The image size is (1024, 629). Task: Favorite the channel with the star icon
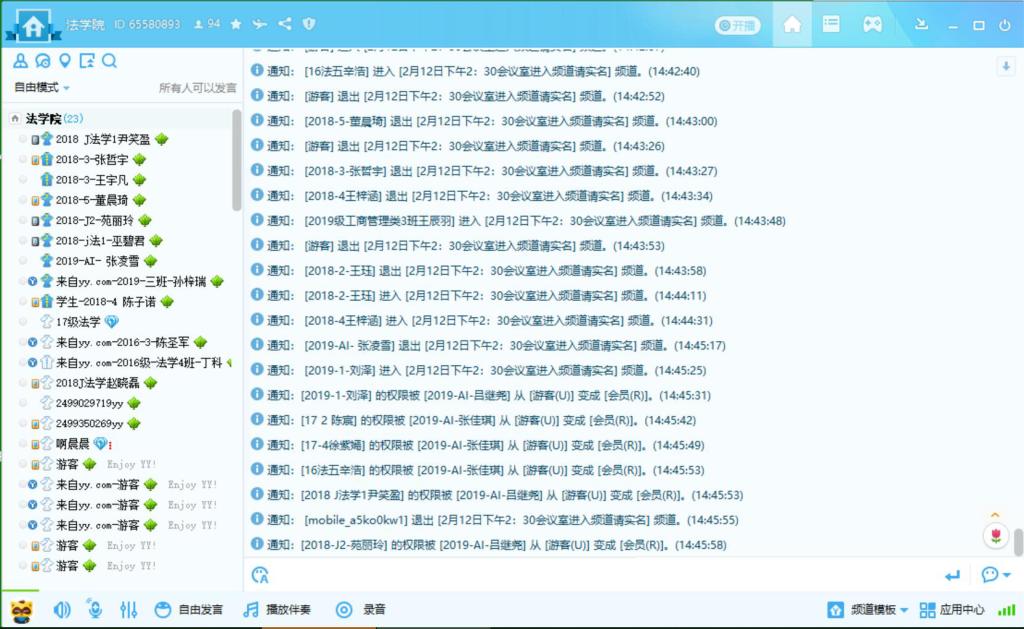(x=236, y=24)
